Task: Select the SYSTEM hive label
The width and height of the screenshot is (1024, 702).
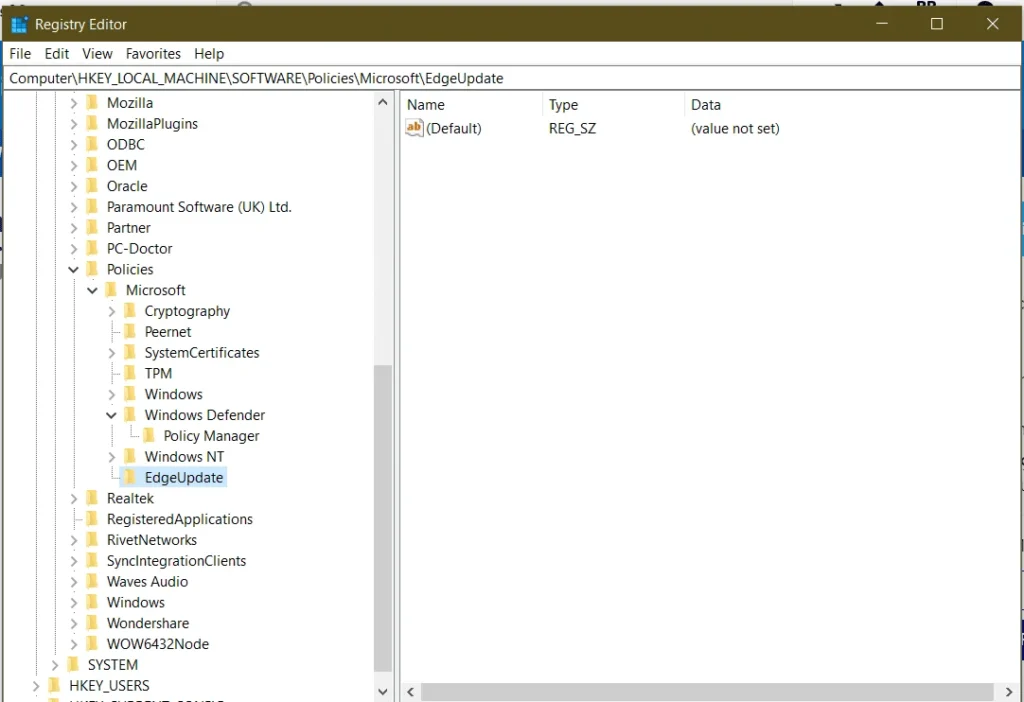Action: click(x=113, y=665)
